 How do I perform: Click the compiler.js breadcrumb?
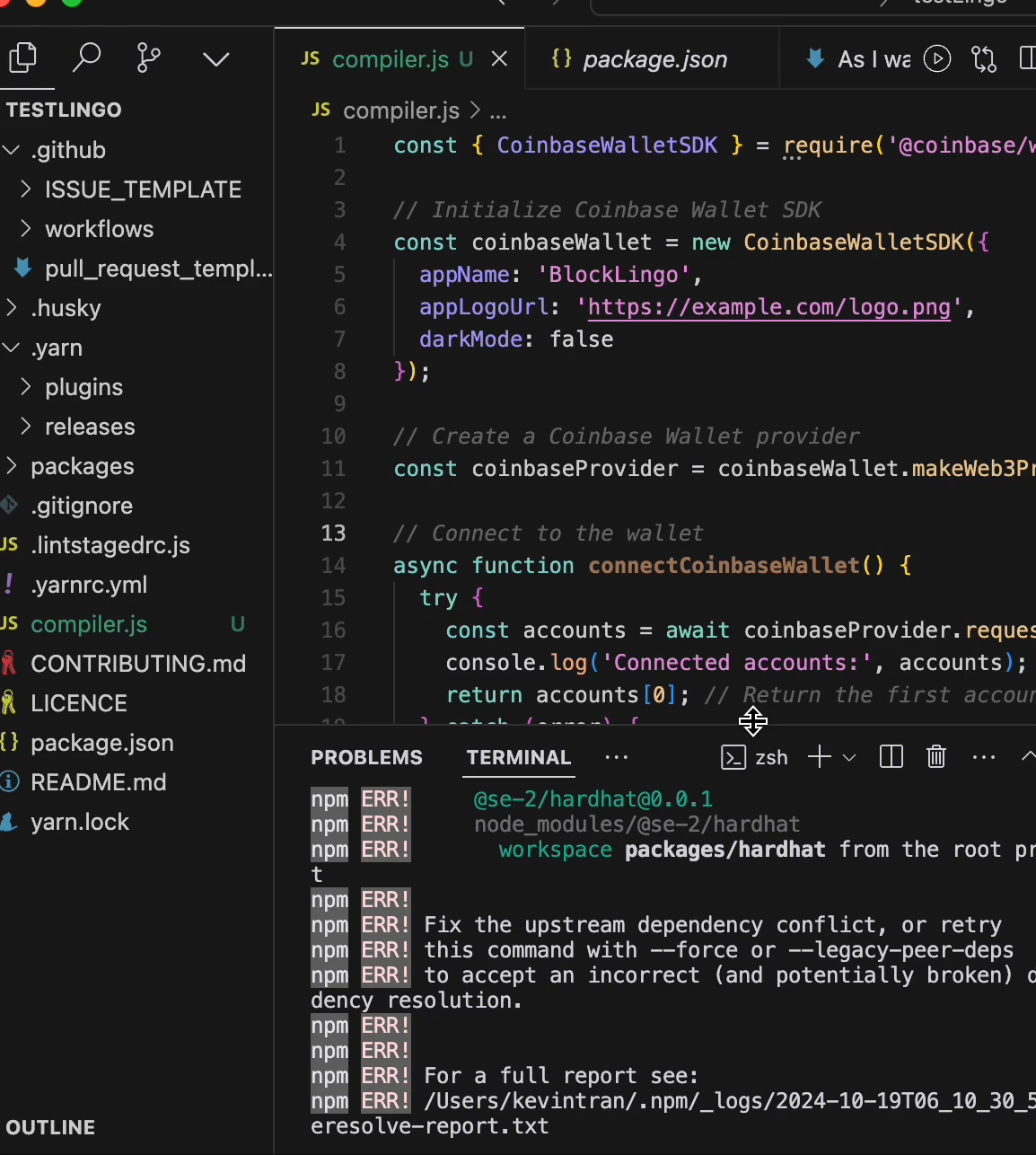coord(401,110)
